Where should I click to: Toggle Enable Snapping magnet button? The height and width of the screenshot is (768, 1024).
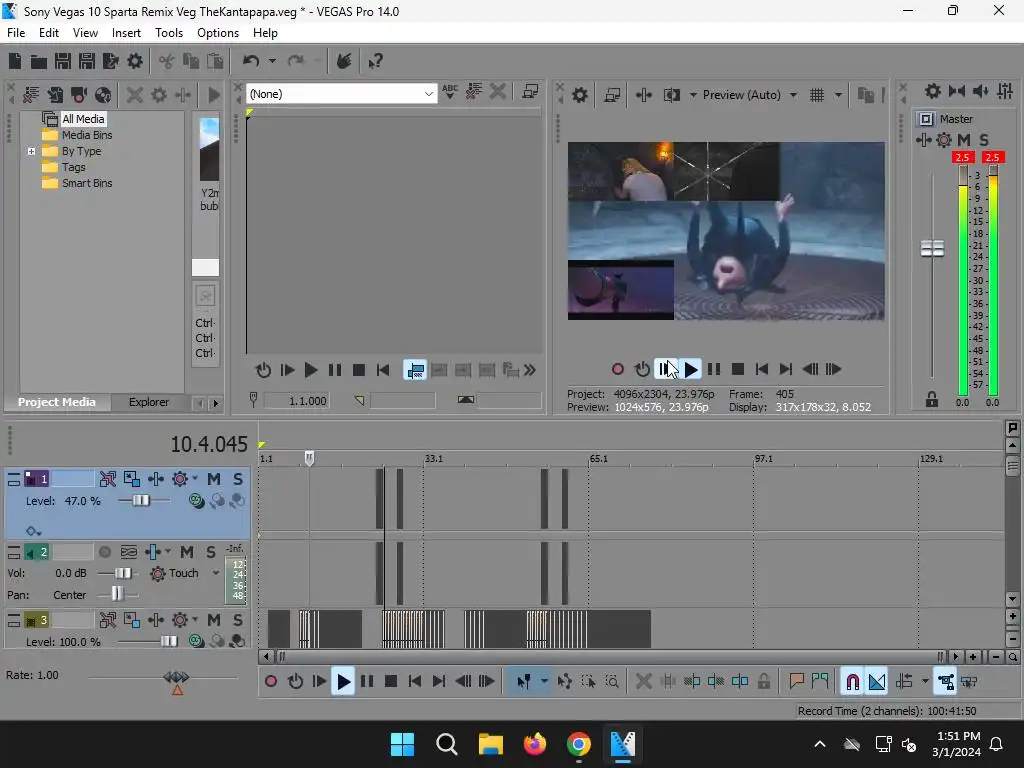point(852,682)
